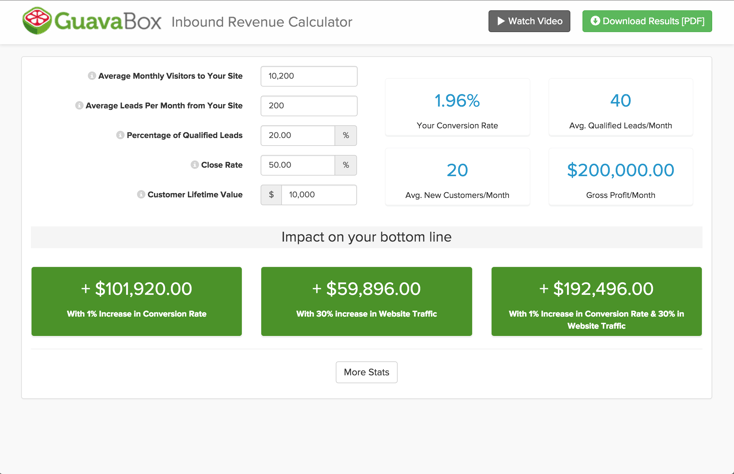Focus the Average Monthly Visitors field
The height and width of the screenshot is (474, 734).
[309, 76]
